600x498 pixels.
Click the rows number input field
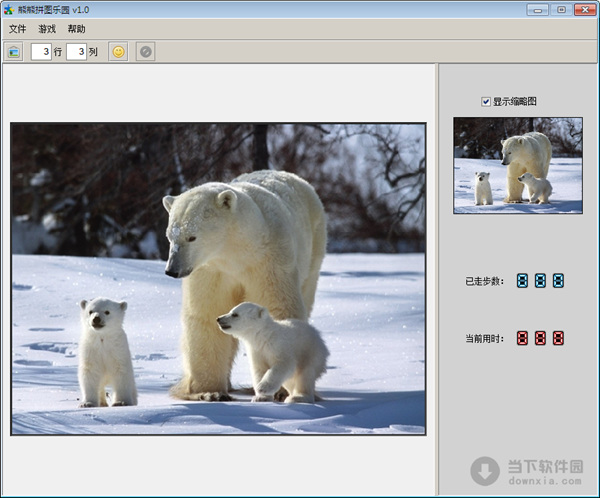[41, 51]
